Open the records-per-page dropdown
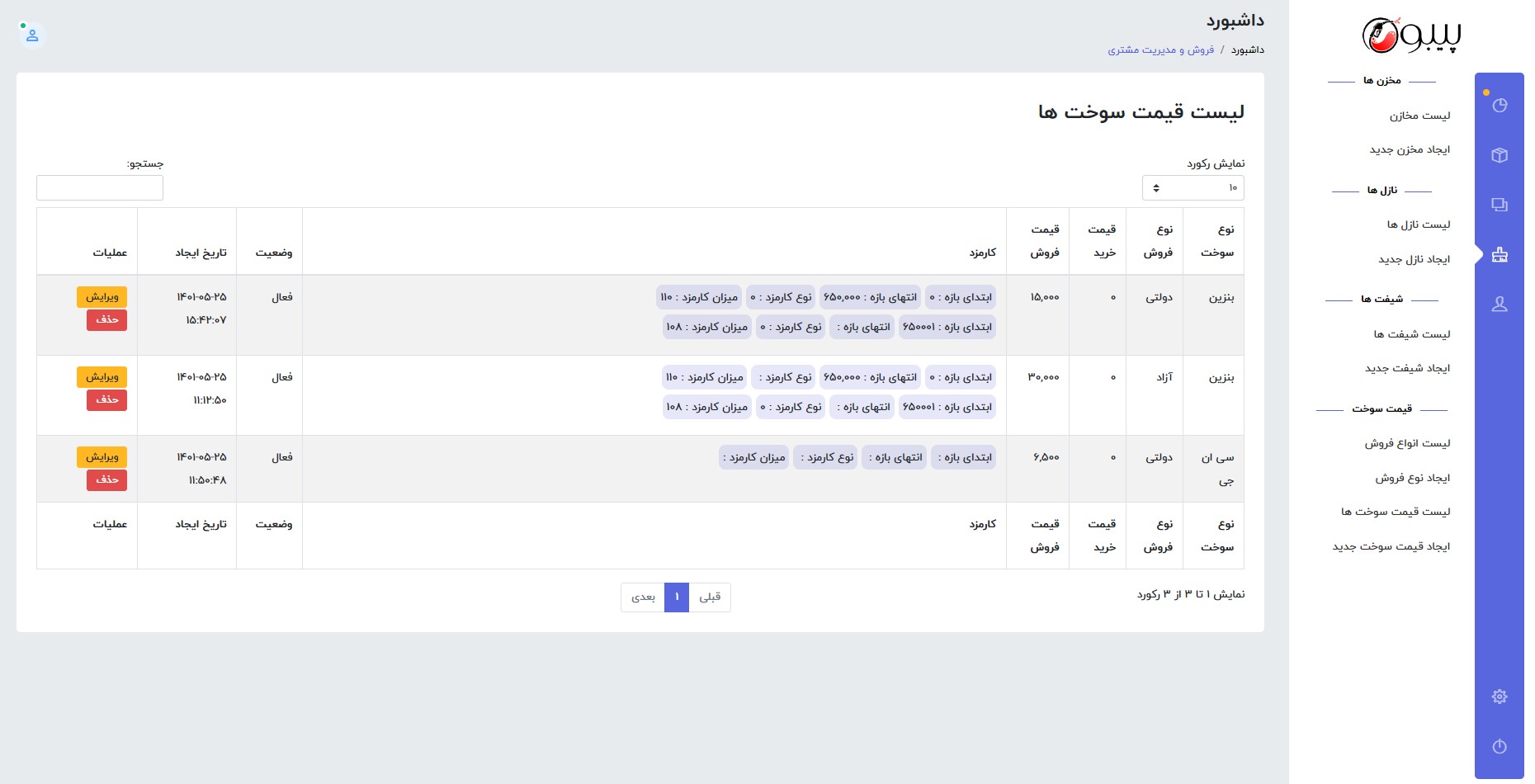 click(x=1193, y=188)
